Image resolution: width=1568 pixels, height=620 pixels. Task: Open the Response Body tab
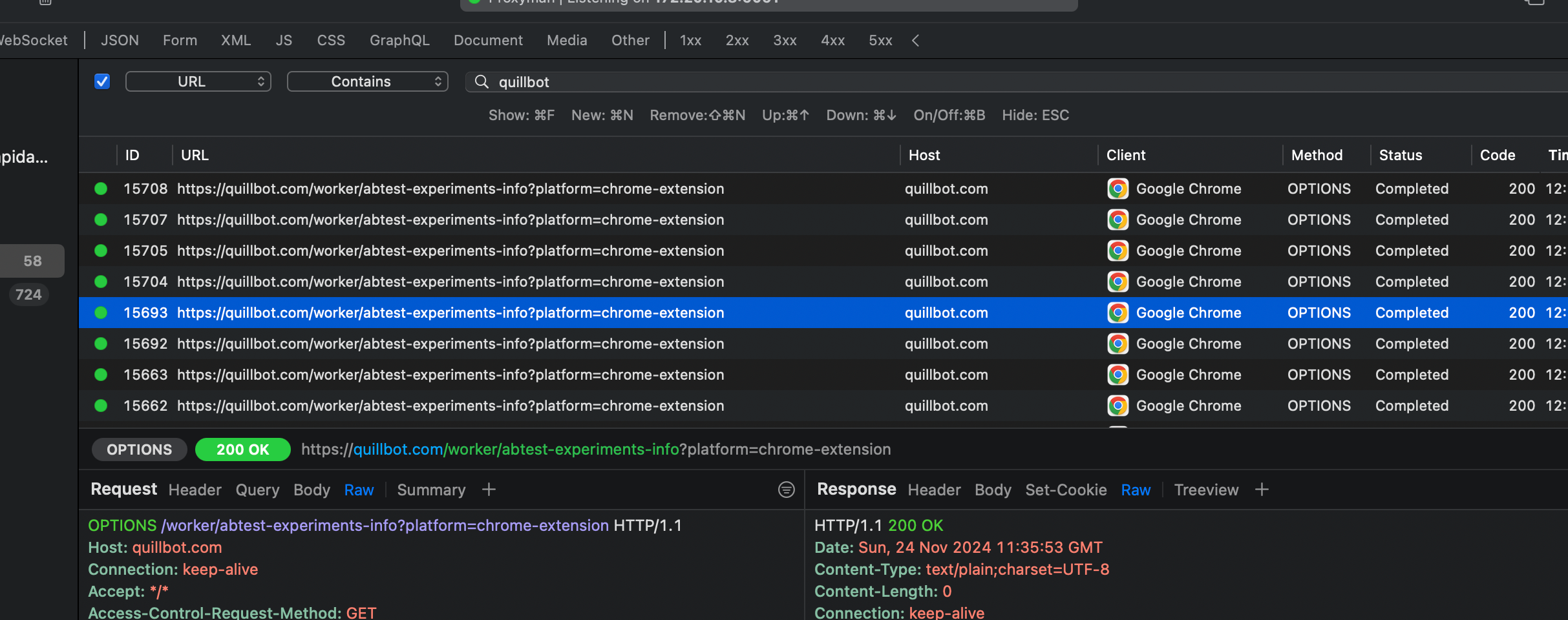tap(993, 490)
